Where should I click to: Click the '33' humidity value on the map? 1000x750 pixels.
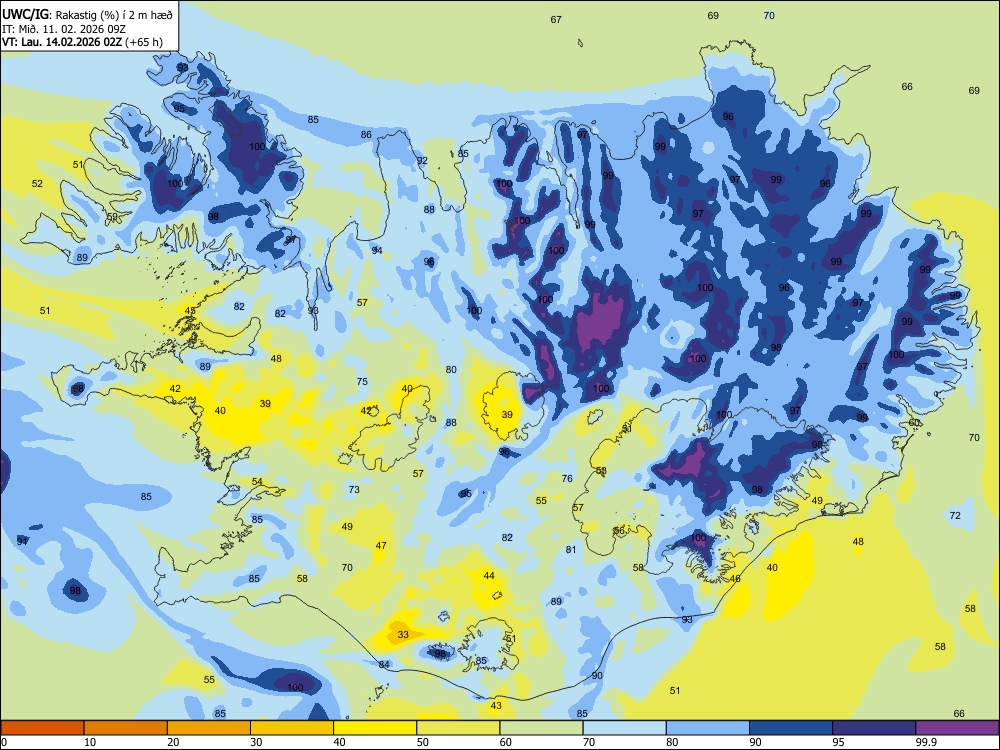point(403,635)
